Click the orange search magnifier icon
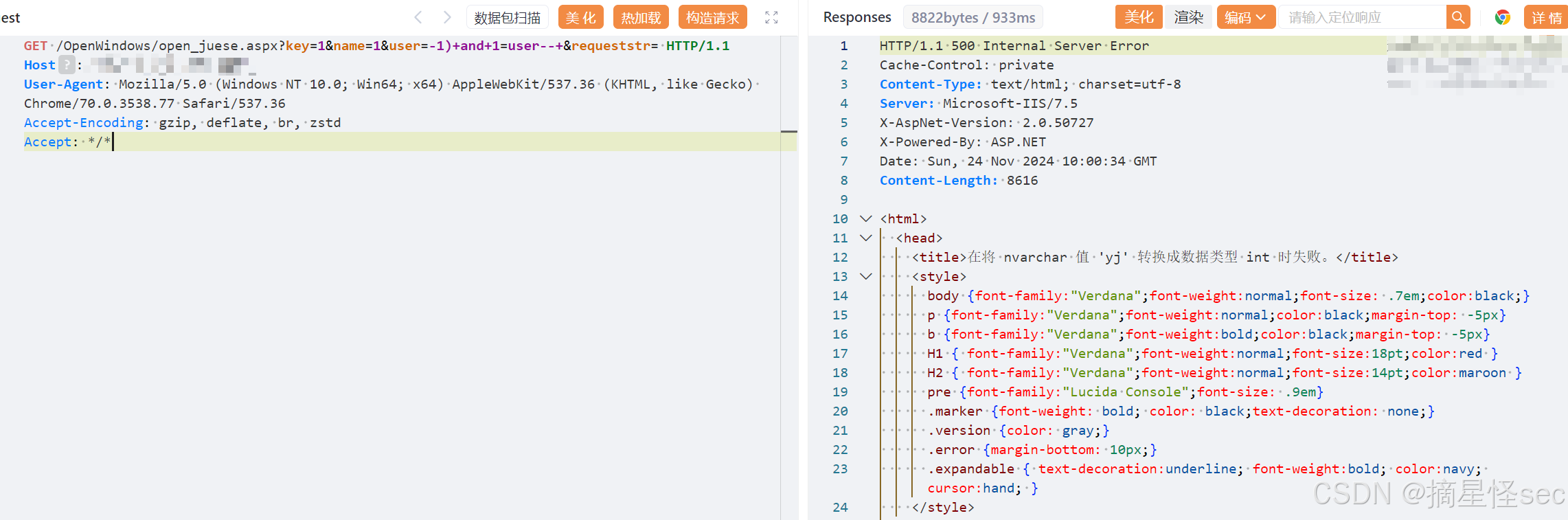 [x=1457, y=17]
